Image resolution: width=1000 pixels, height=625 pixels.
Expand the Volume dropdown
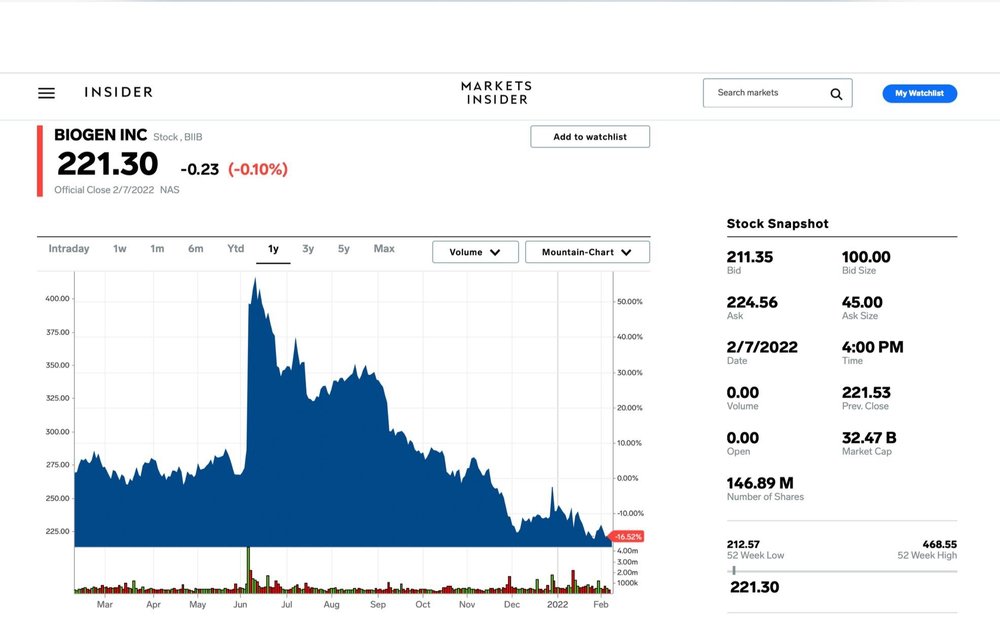475,252
